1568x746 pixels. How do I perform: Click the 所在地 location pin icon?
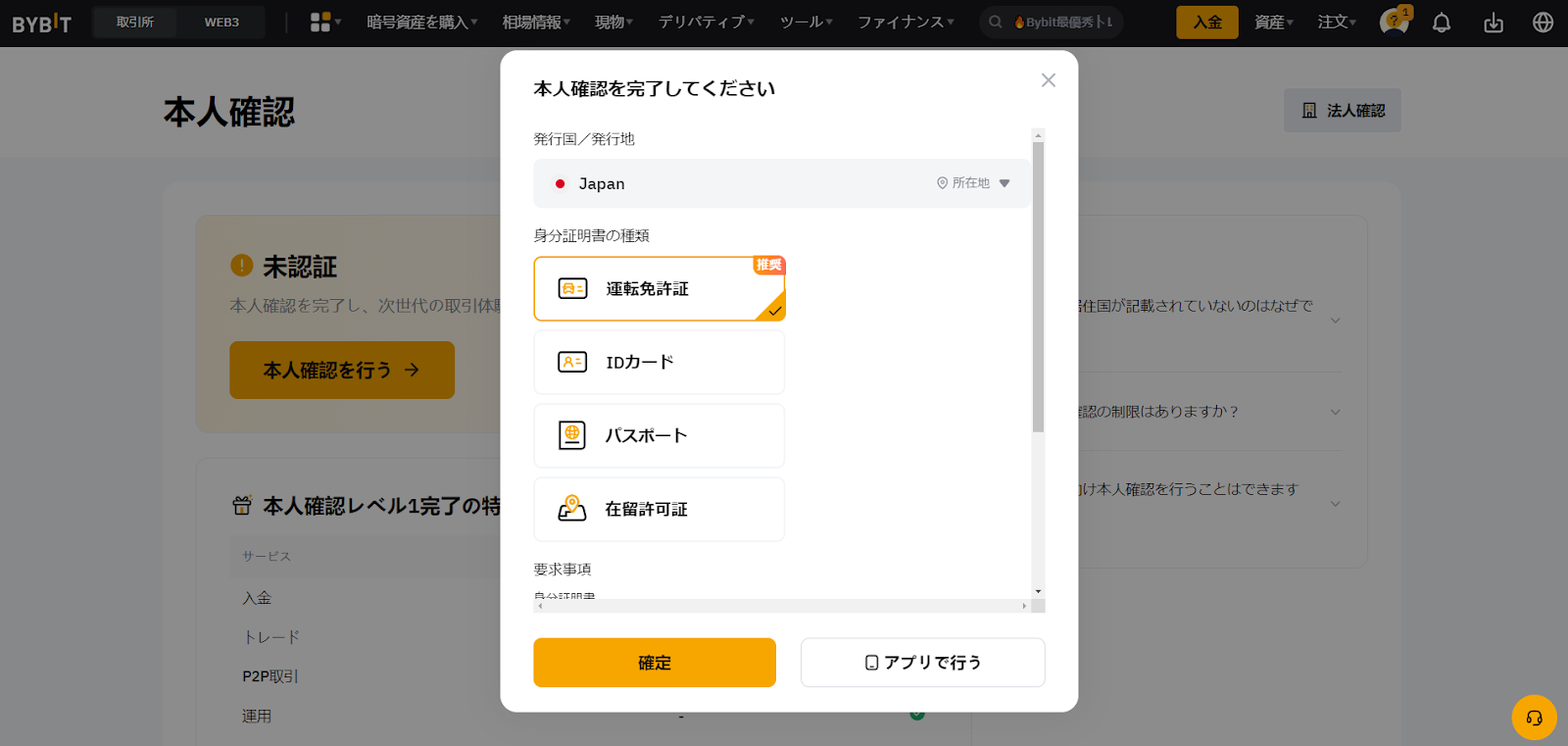[942, 183]
